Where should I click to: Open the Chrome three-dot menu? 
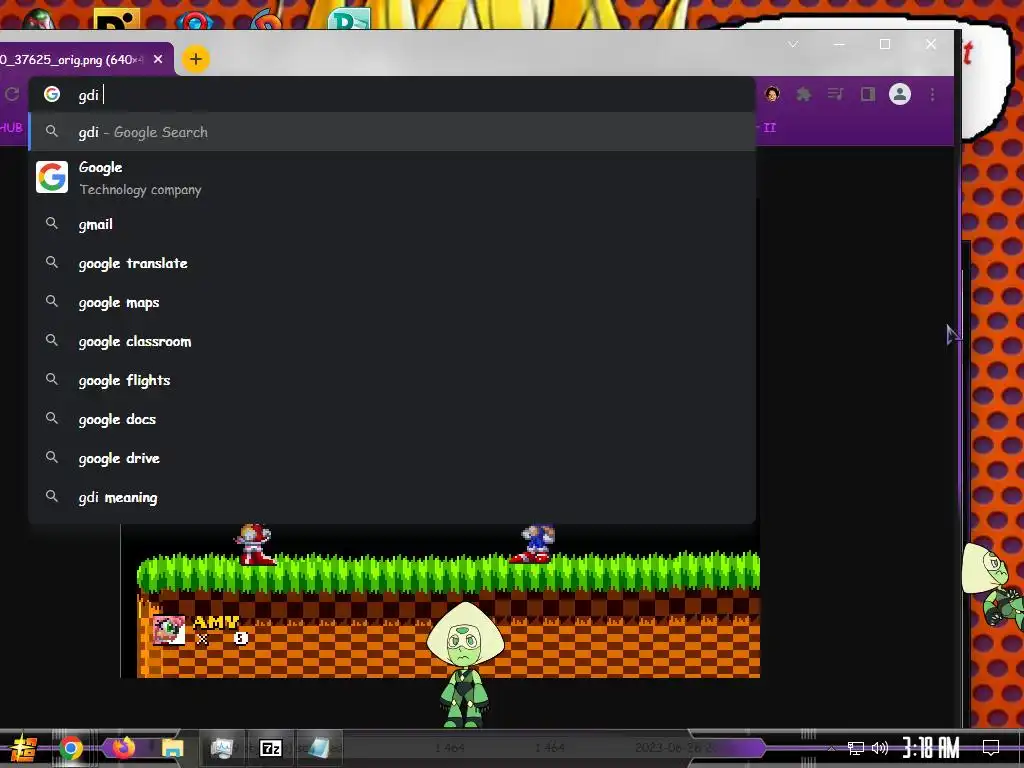coord(933,94)
